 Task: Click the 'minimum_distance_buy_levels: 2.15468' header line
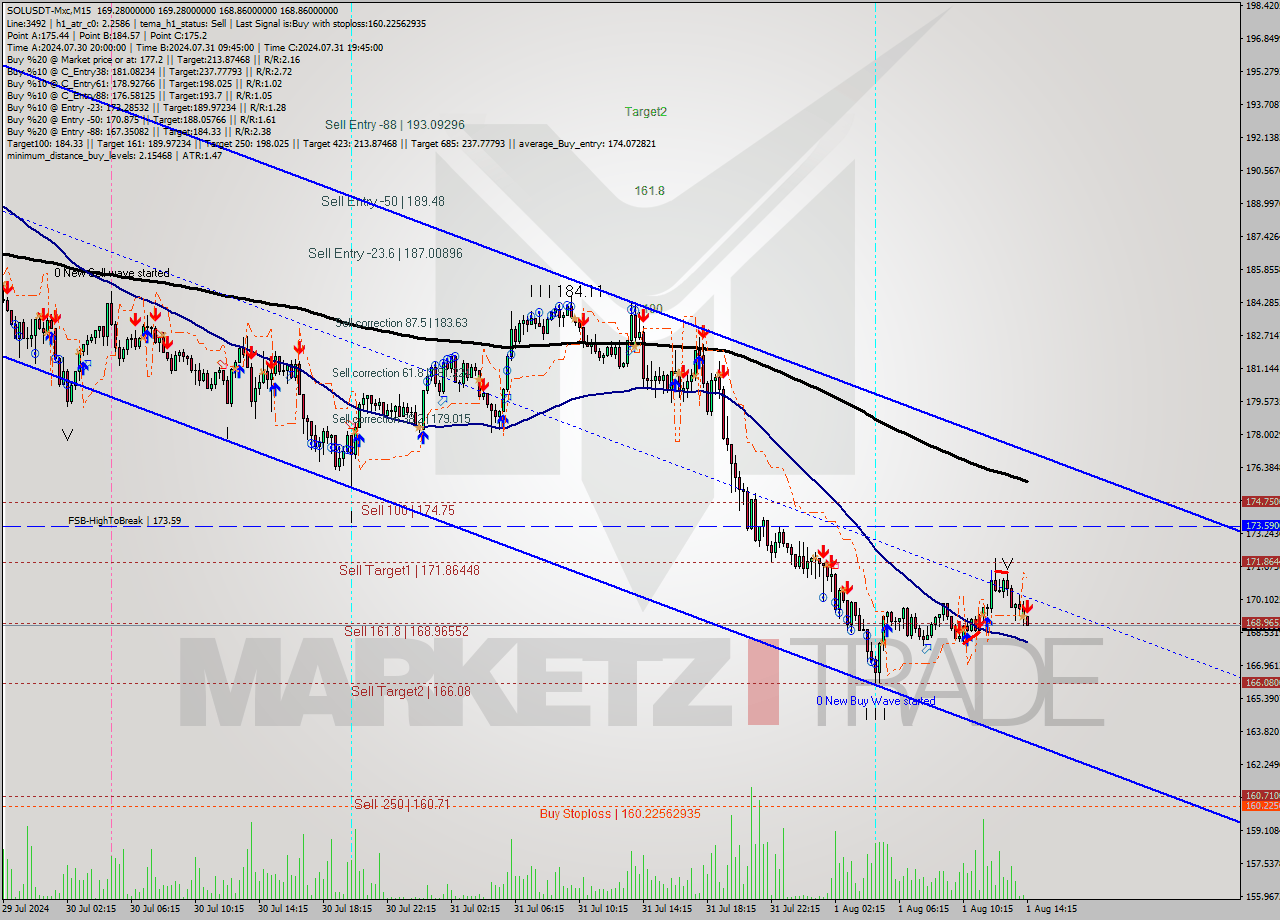114,156
